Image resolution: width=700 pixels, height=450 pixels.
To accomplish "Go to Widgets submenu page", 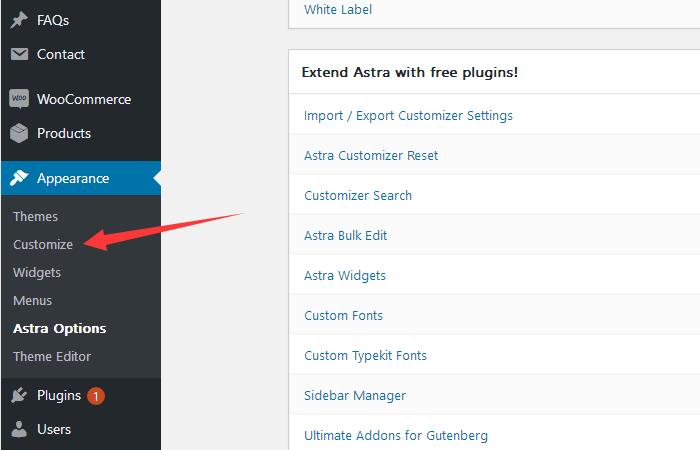I will tap(37, 272).
